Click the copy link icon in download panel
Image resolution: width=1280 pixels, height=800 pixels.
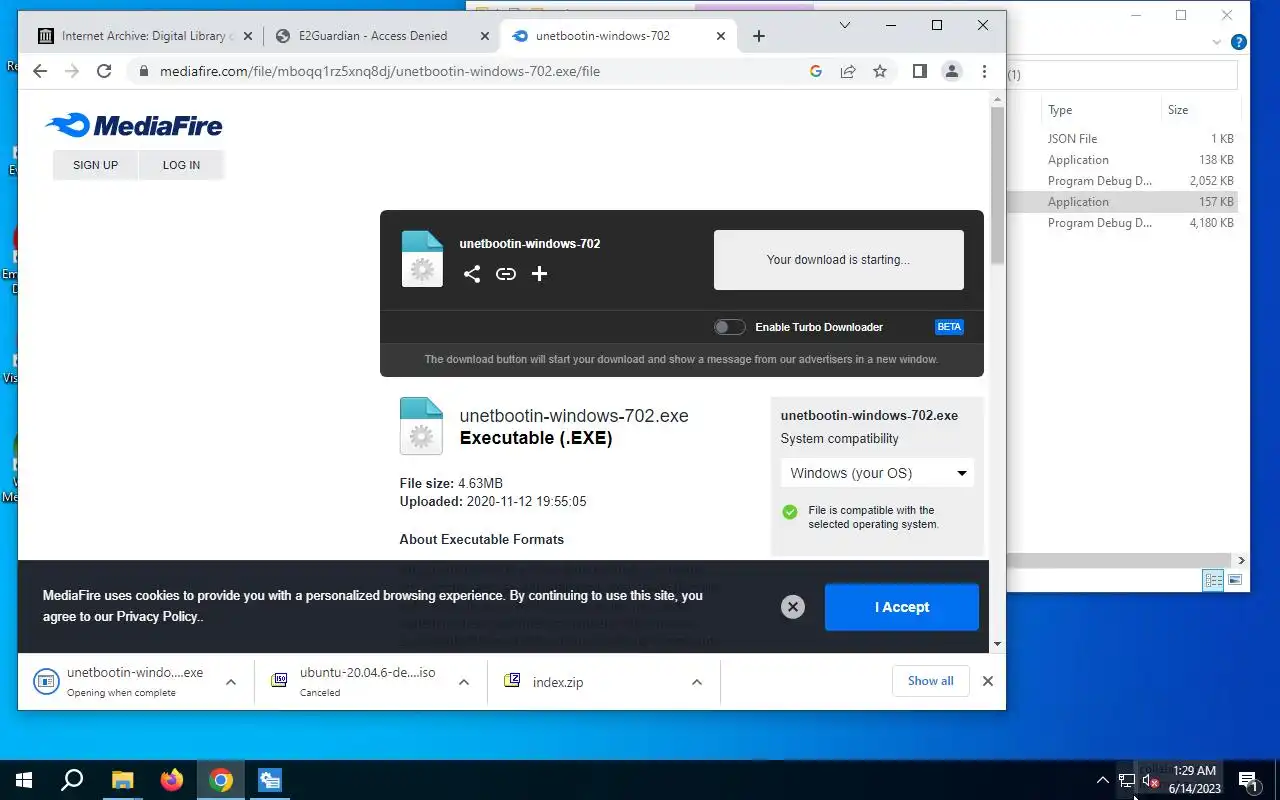coord(506,274)
